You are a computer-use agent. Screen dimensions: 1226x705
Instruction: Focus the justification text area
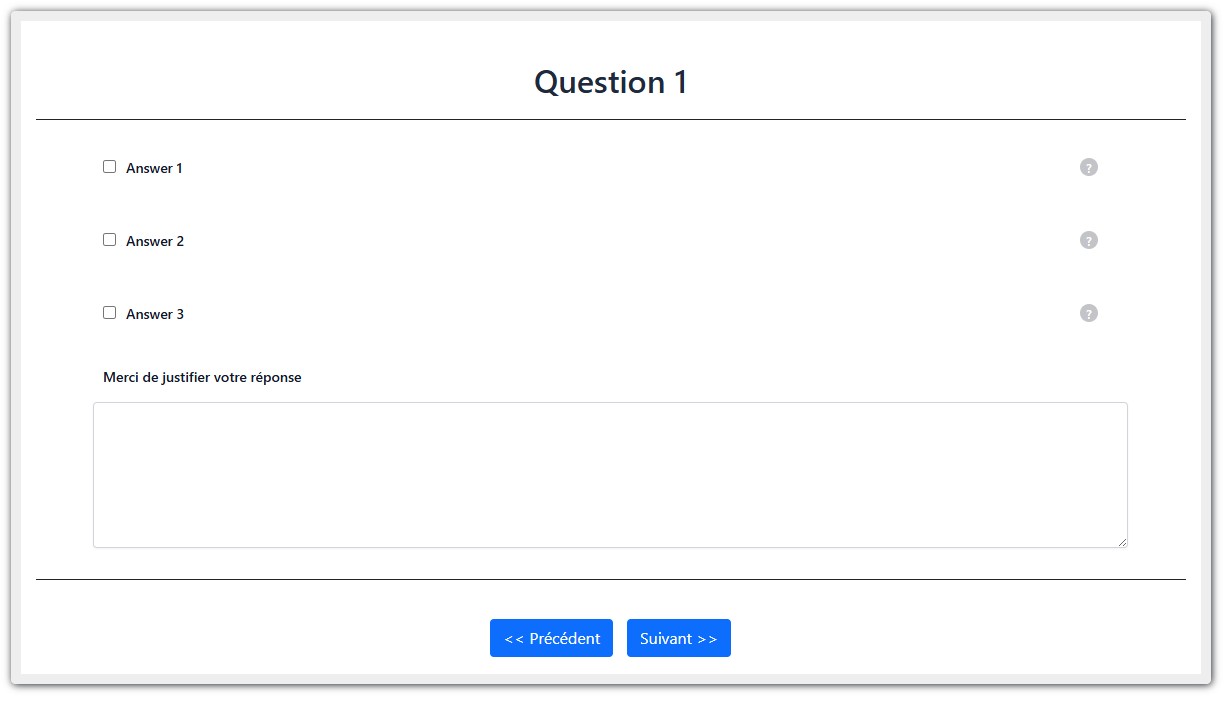coord(610,475)
